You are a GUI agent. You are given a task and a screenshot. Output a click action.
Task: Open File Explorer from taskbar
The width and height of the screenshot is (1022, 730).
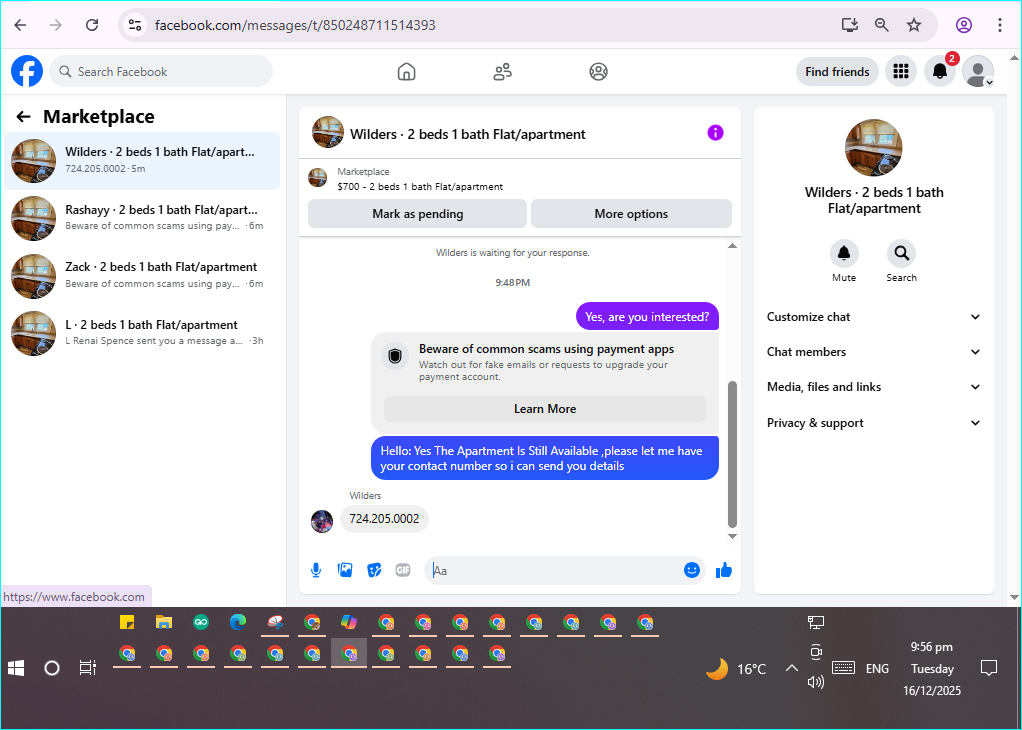click(x=164, y=622)
